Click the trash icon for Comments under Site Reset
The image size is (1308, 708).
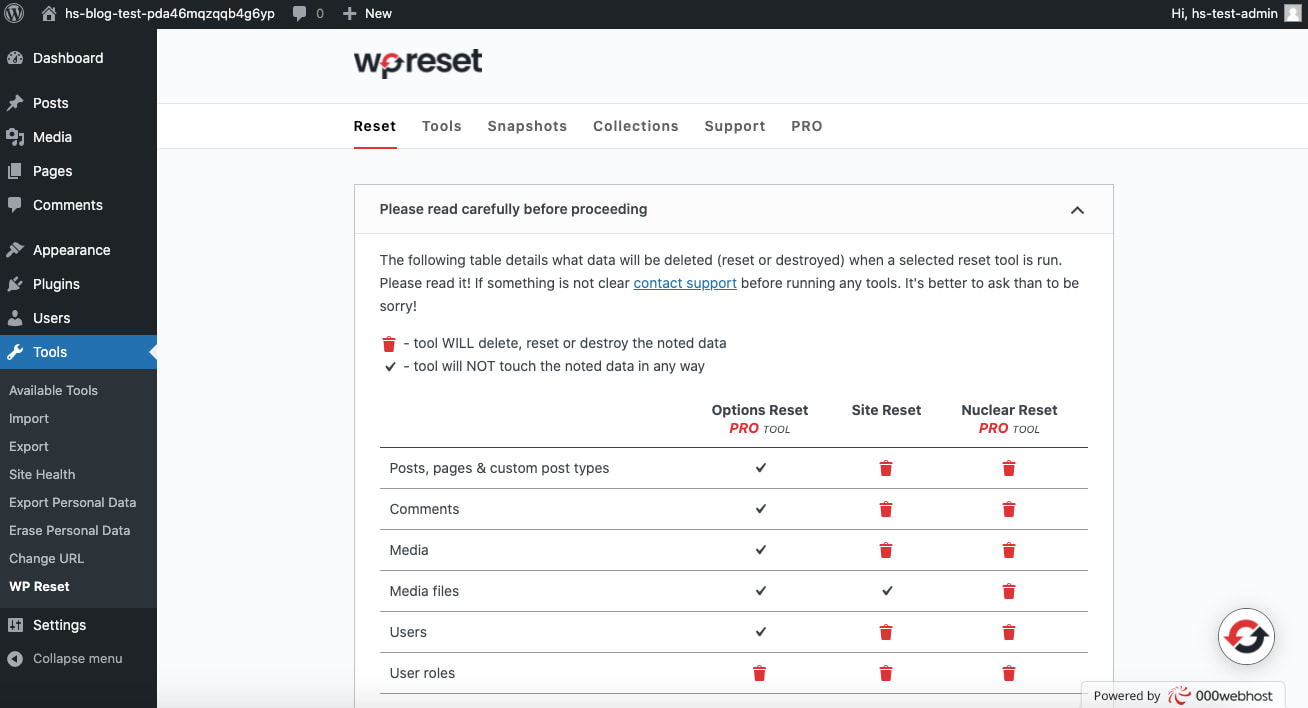coord(886,509)
